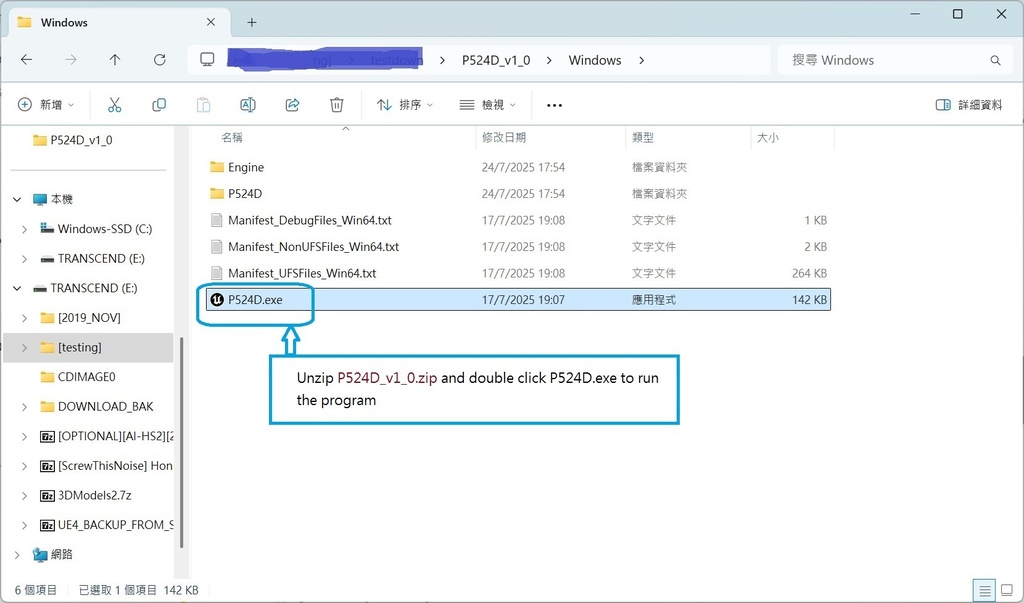Click the Up-one-level arrow icon

115,59
